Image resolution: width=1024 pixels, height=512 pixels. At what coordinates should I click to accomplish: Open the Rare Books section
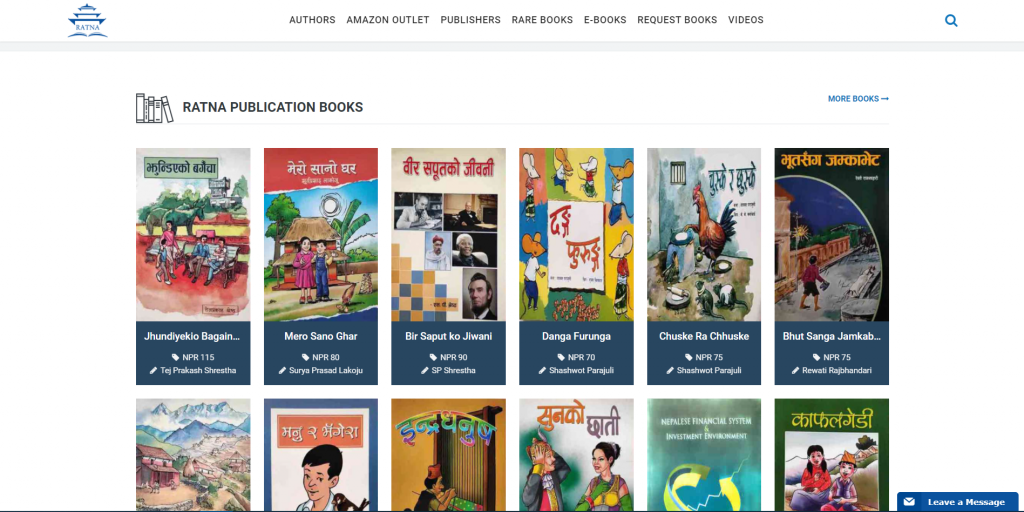click(542, 20)
